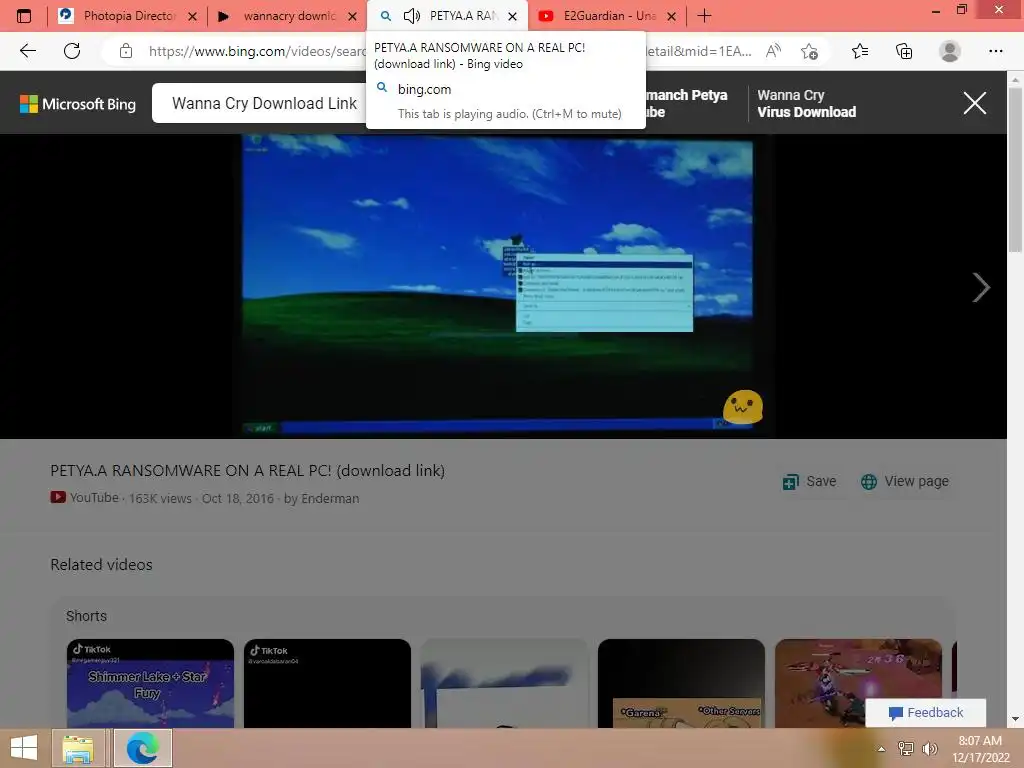1024x768 pixels.
Task: Open Shimmer Lake + Star Fury short
Action: pos(150,683)
